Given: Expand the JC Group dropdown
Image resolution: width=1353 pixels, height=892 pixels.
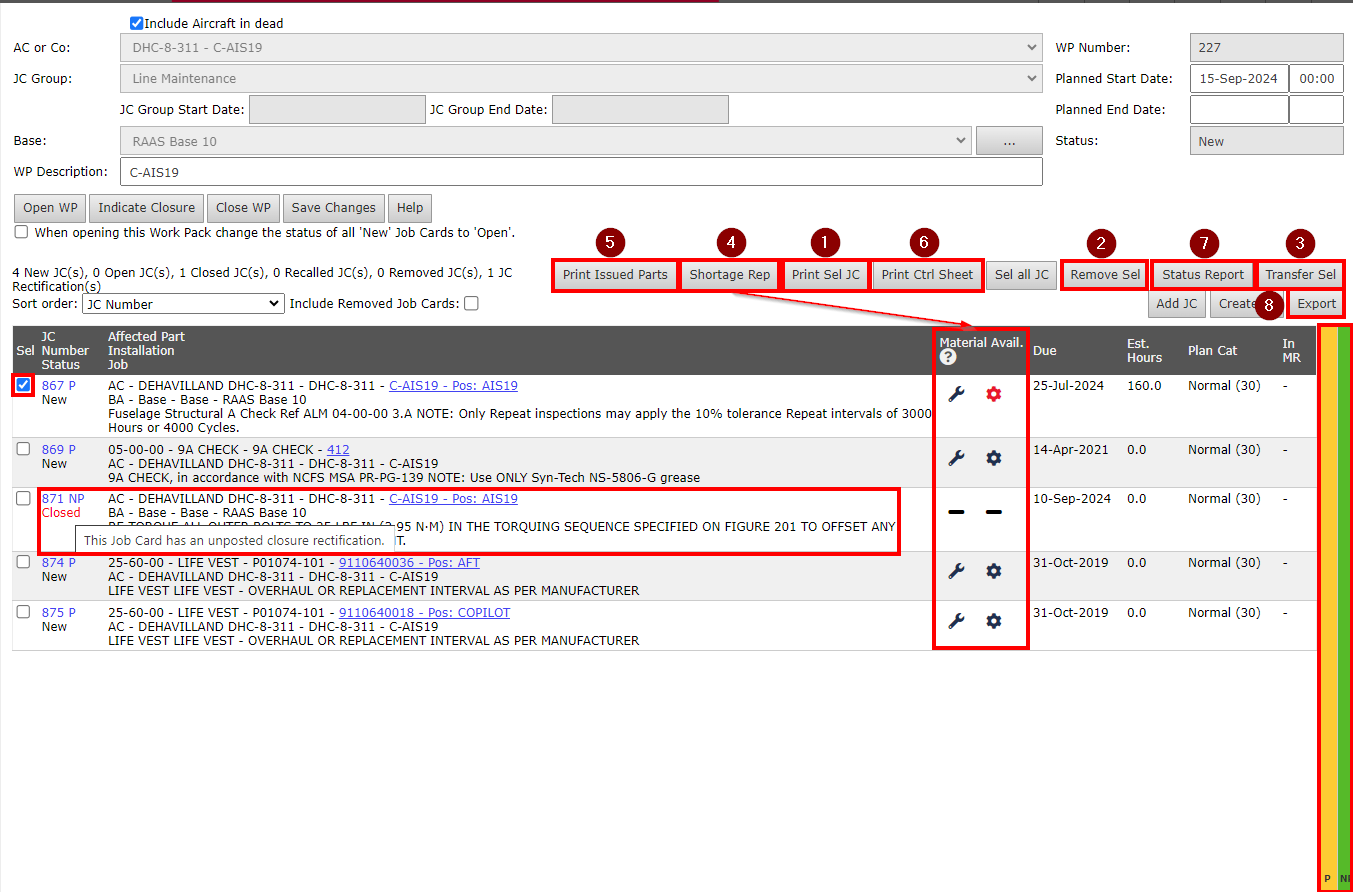Looking at the screenshot, I should click(x=581, y=79).
